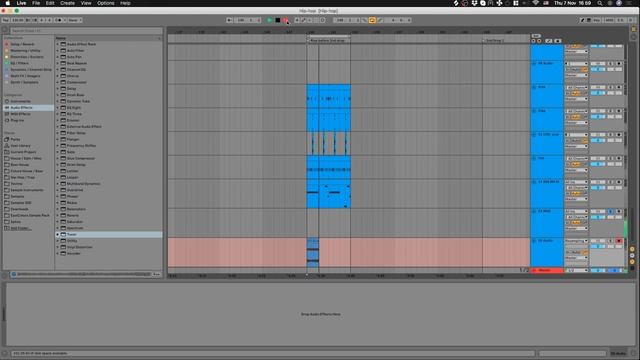Screen dimensions: 640x360
Task: Open the Create menu
Action: click(67, 3)
